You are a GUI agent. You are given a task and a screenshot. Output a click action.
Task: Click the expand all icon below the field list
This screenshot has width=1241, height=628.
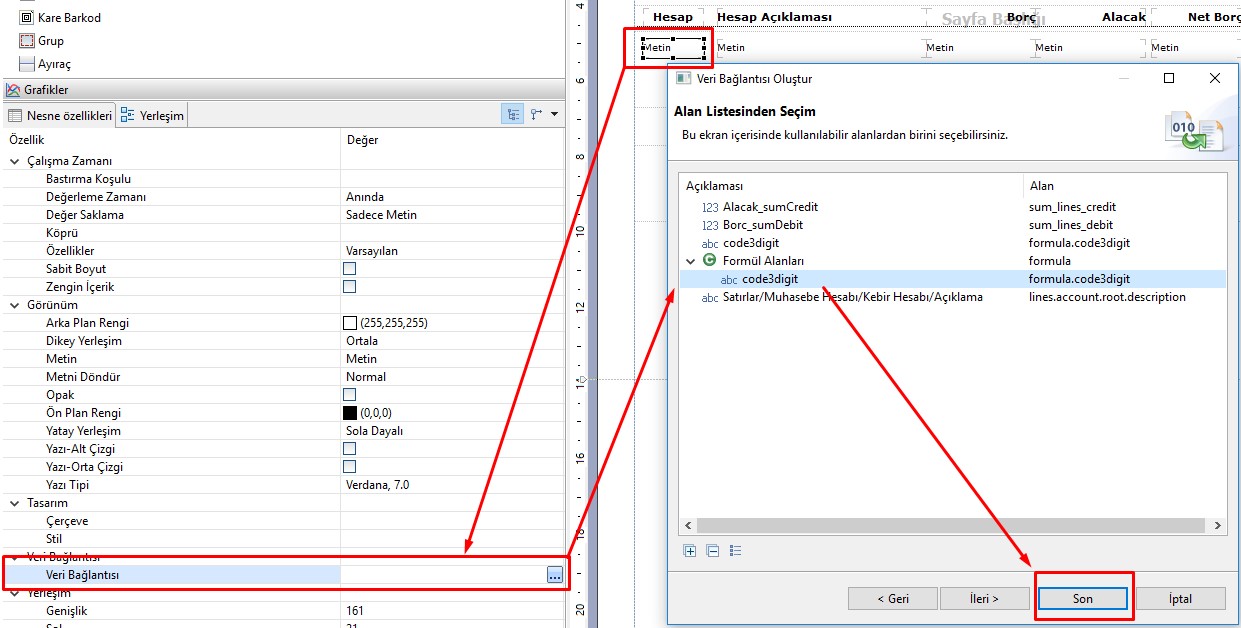(689, 550)
